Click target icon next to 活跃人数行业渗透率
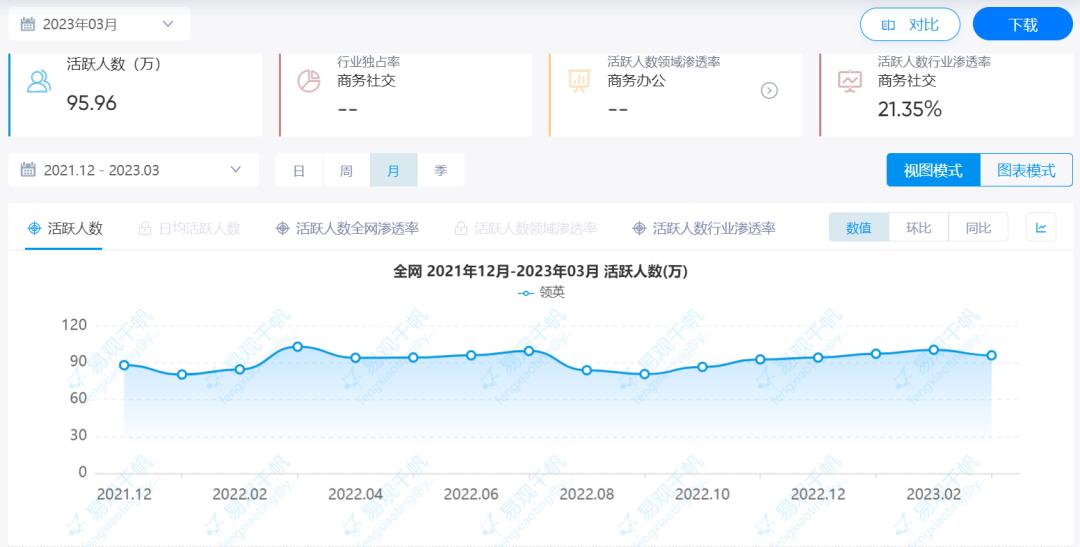 pyautogui.click(x=638, y=229)
